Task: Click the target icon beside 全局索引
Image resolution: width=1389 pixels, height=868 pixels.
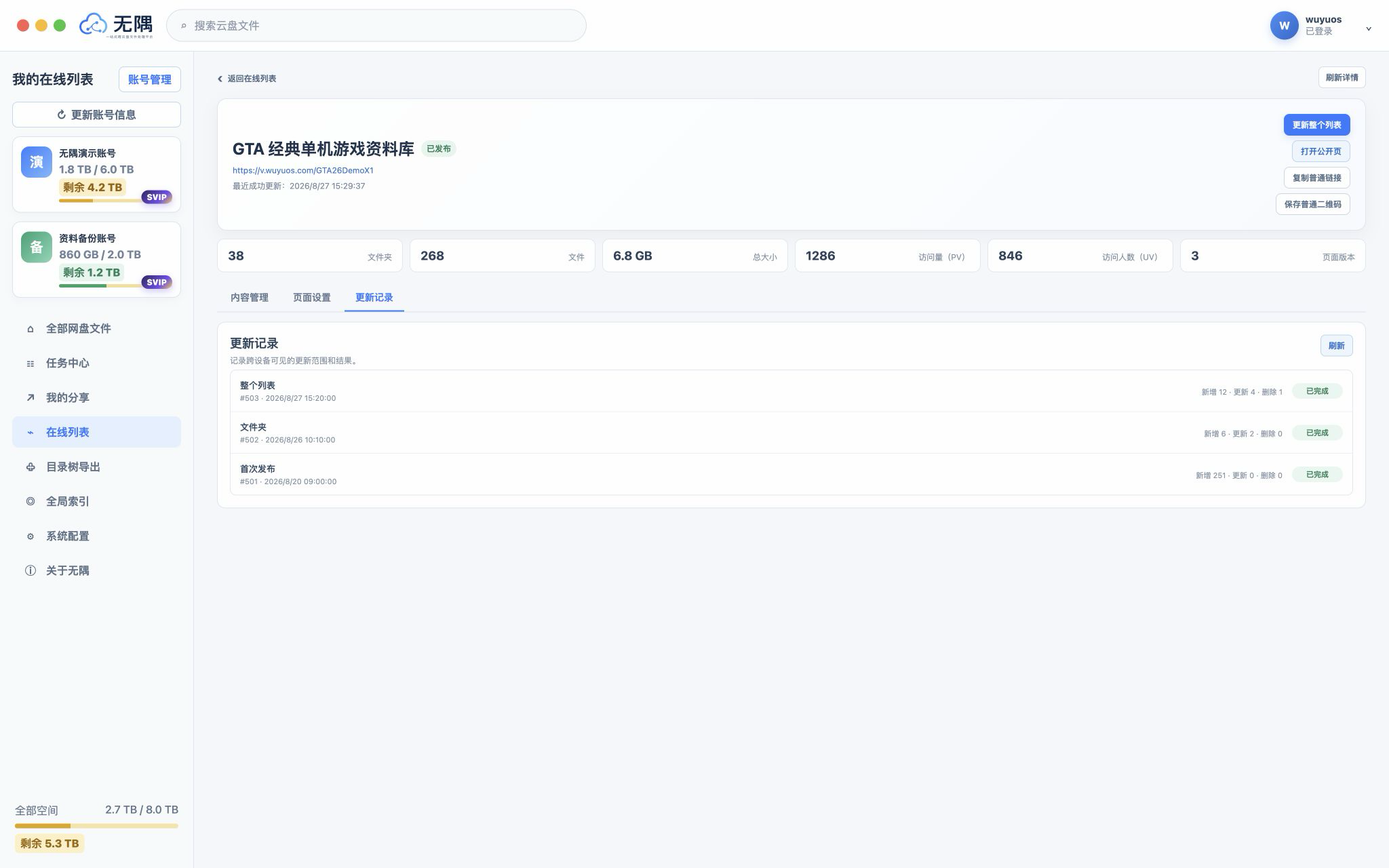Action: pos(31,502)
